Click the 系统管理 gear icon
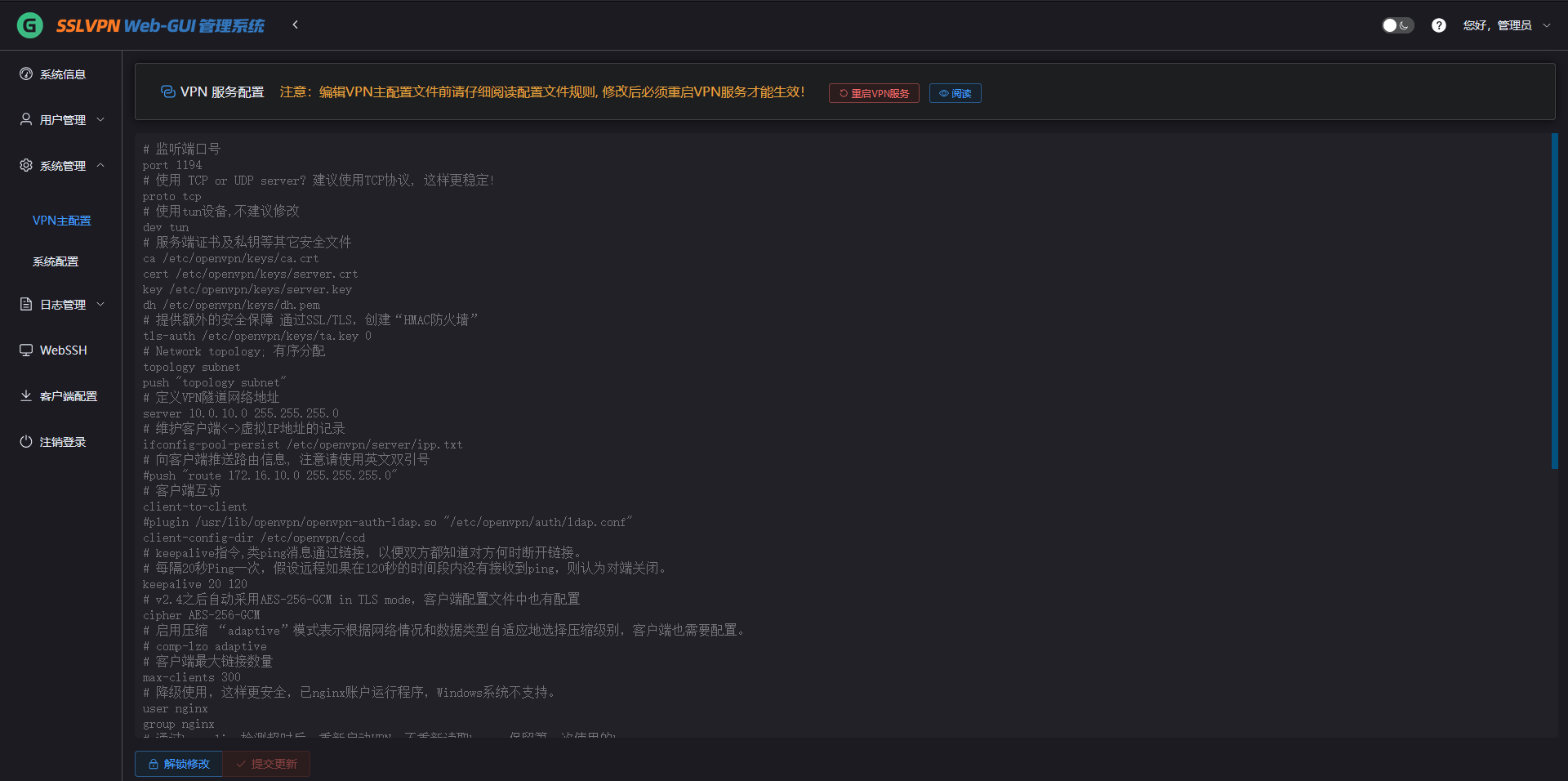 (26, 165)
